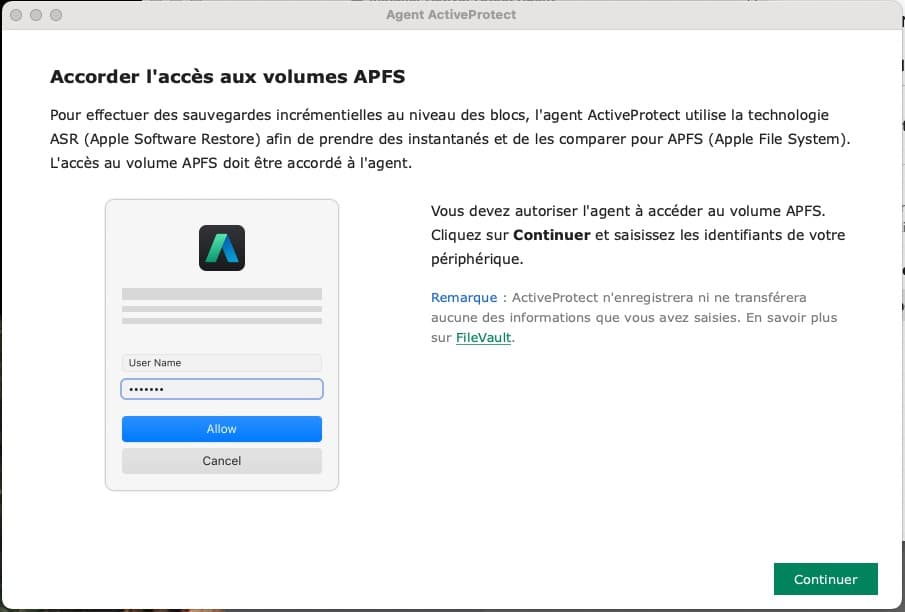The image size is (905, 612).
Task: Minimize the Agent ActiveProtect window
Action: pos(36,16)
